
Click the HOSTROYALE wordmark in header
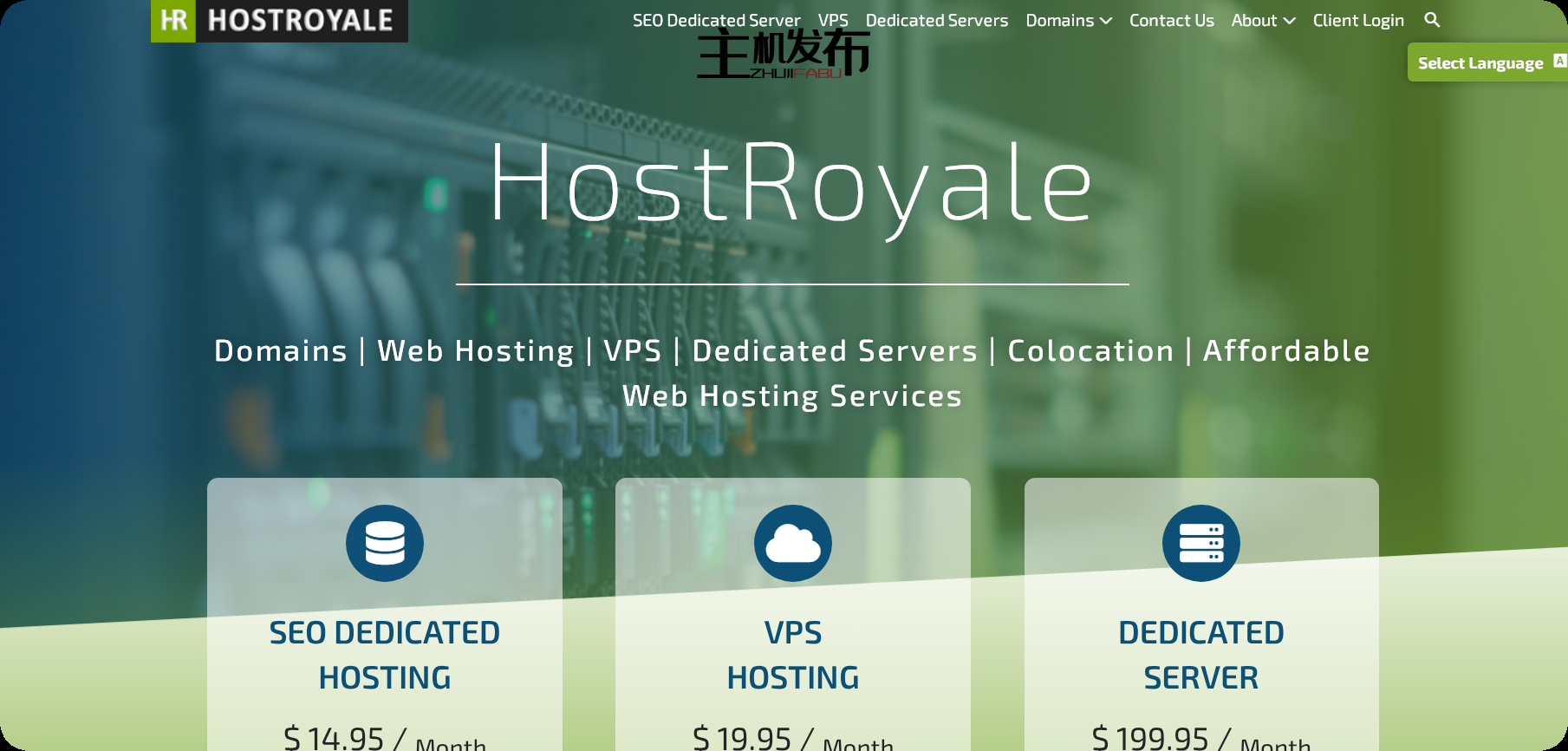pos(301,20)
